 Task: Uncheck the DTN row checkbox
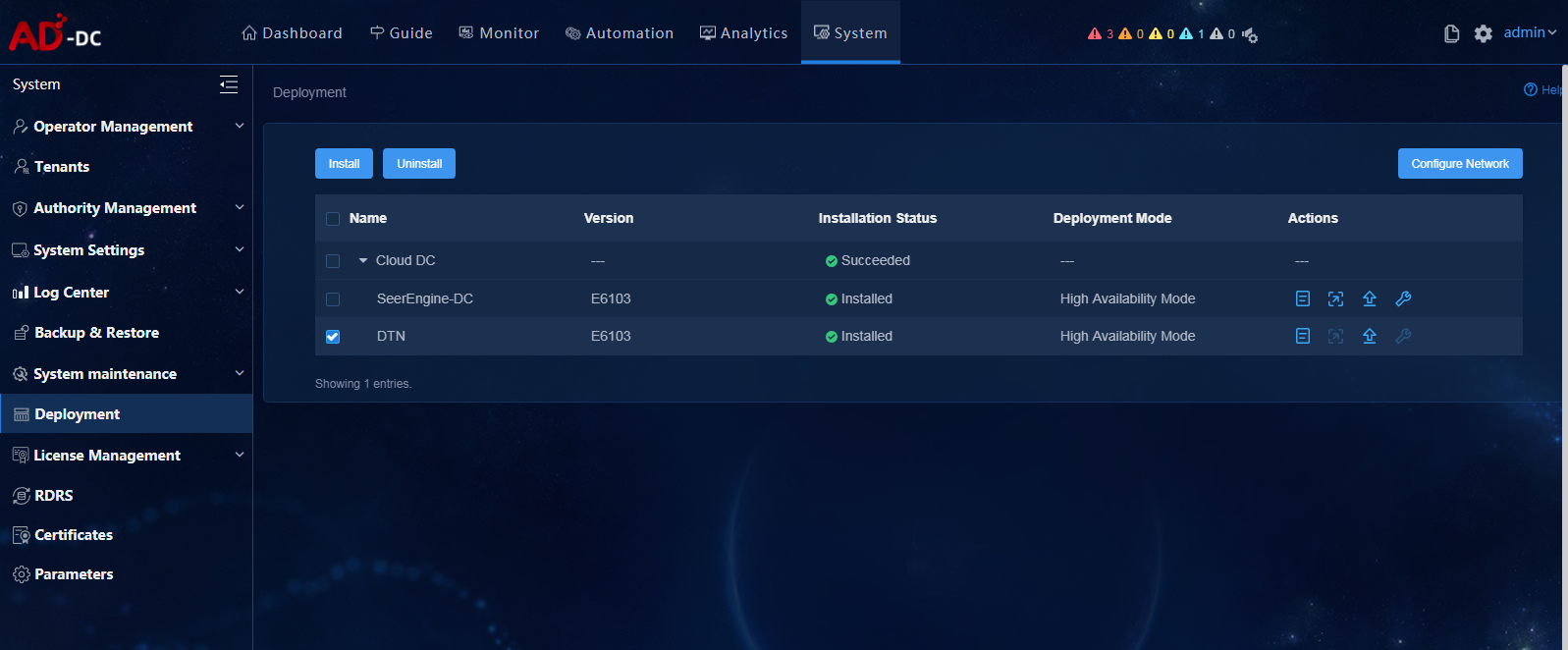(333, 337)
